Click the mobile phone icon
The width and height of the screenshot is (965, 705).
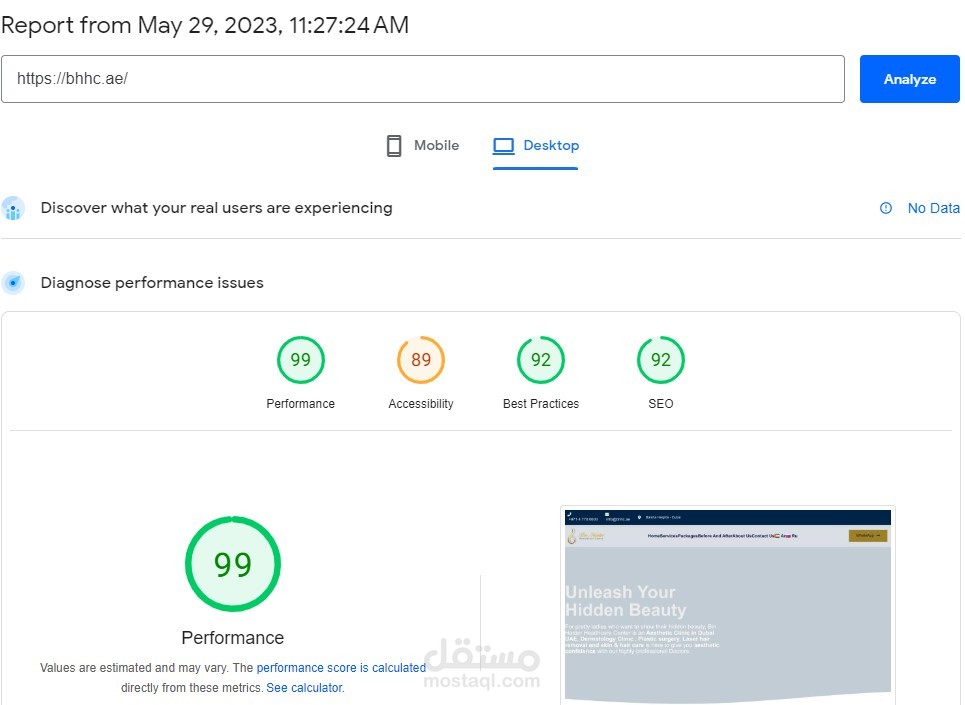(x=394, y=146)
